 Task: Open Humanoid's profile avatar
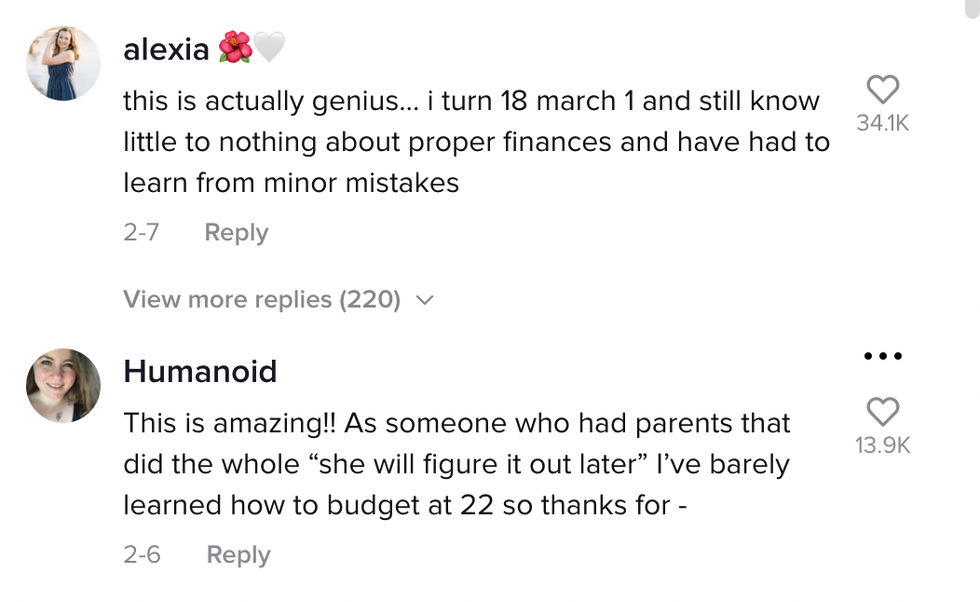[x=63, y=385]
